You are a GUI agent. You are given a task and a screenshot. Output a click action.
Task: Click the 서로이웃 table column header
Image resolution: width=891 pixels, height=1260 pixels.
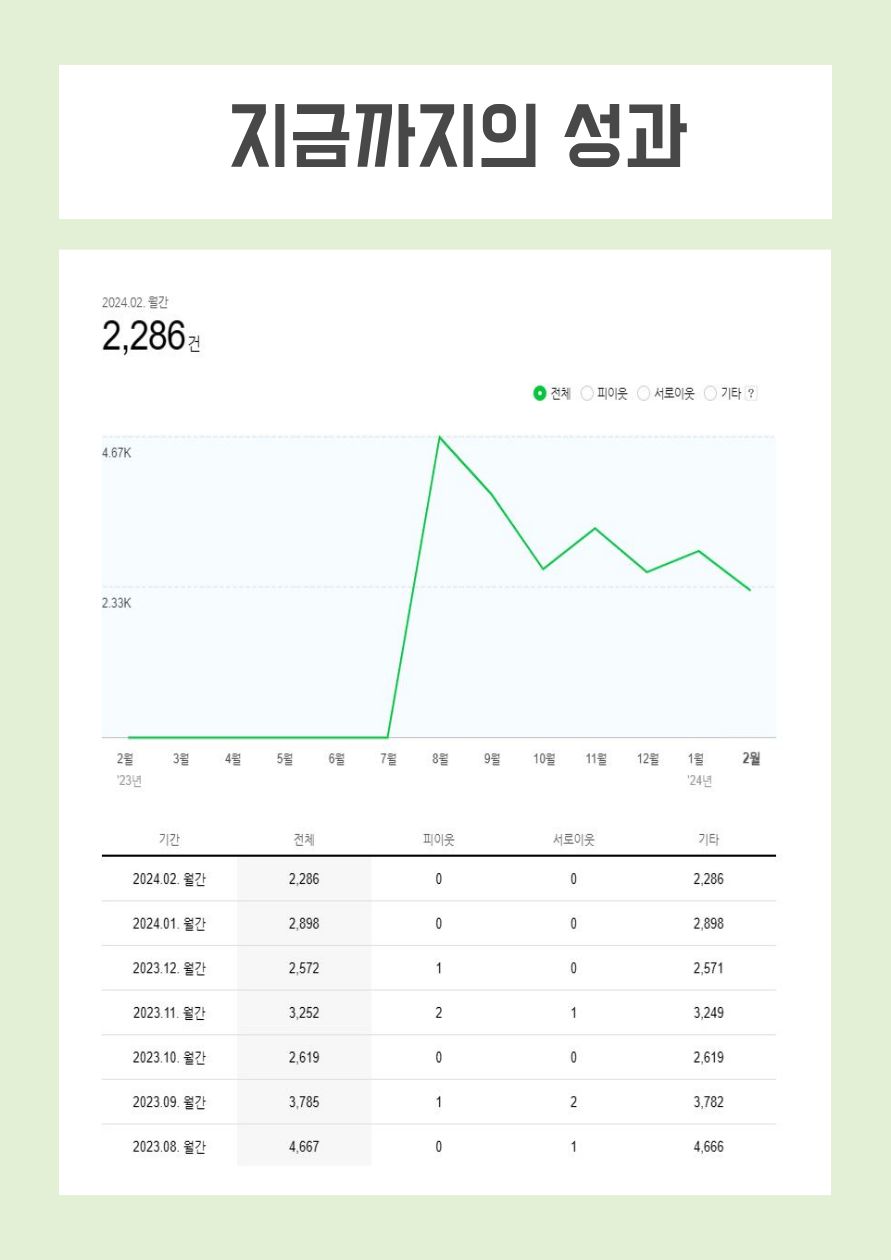coord(573,840)
